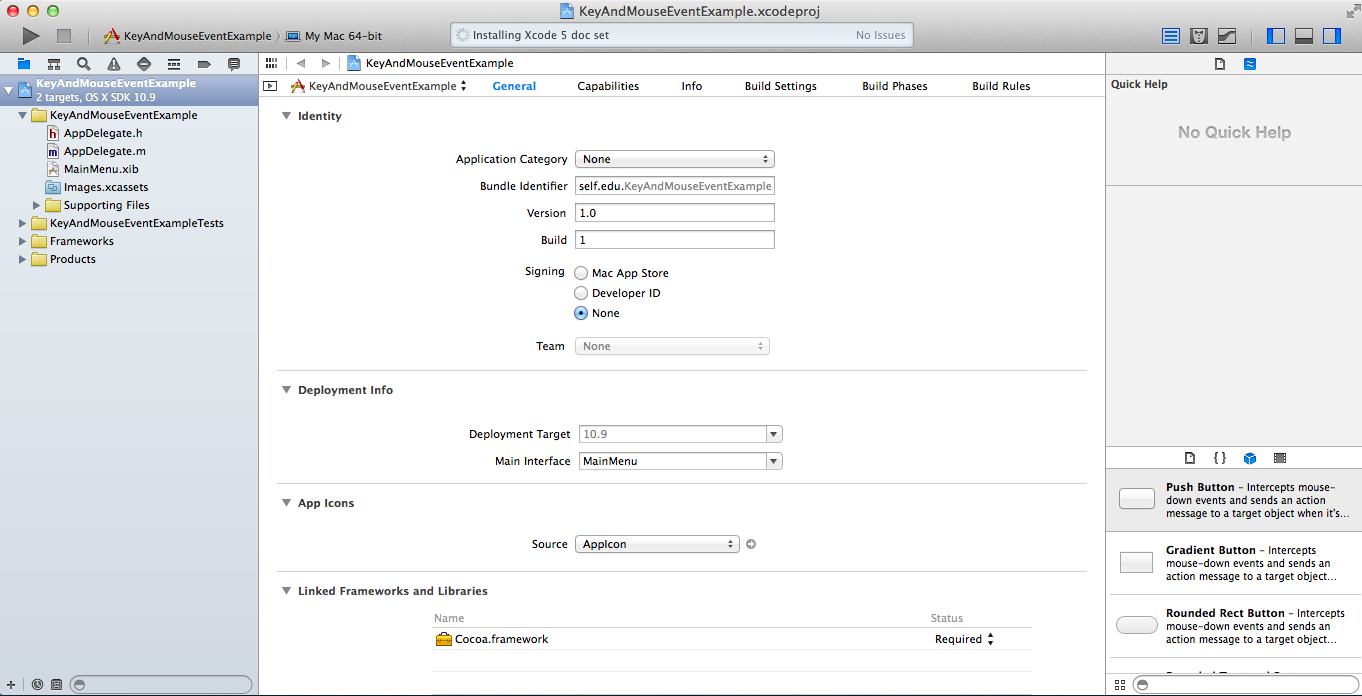Open the Symbol navigator
Screen dimensions: 1362x696
pos(53,63)
